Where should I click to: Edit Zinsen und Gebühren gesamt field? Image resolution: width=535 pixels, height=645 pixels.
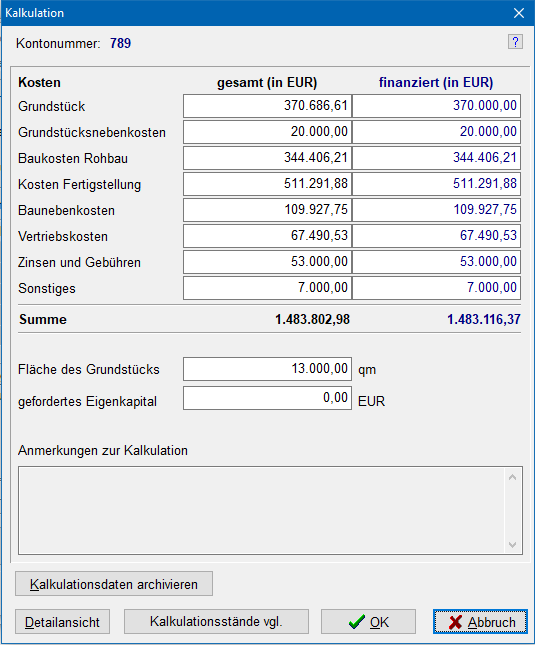point(267,262)
